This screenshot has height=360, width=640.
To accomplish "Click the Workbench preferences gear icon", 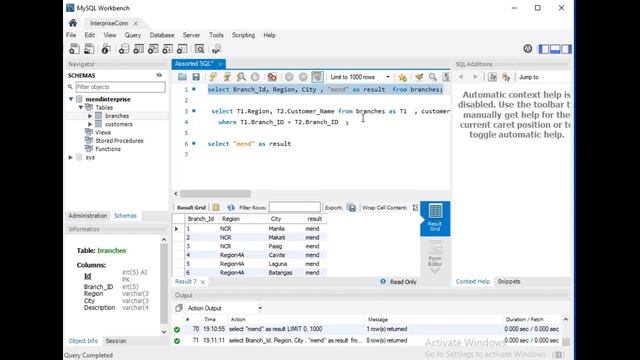I will (528, 49).
